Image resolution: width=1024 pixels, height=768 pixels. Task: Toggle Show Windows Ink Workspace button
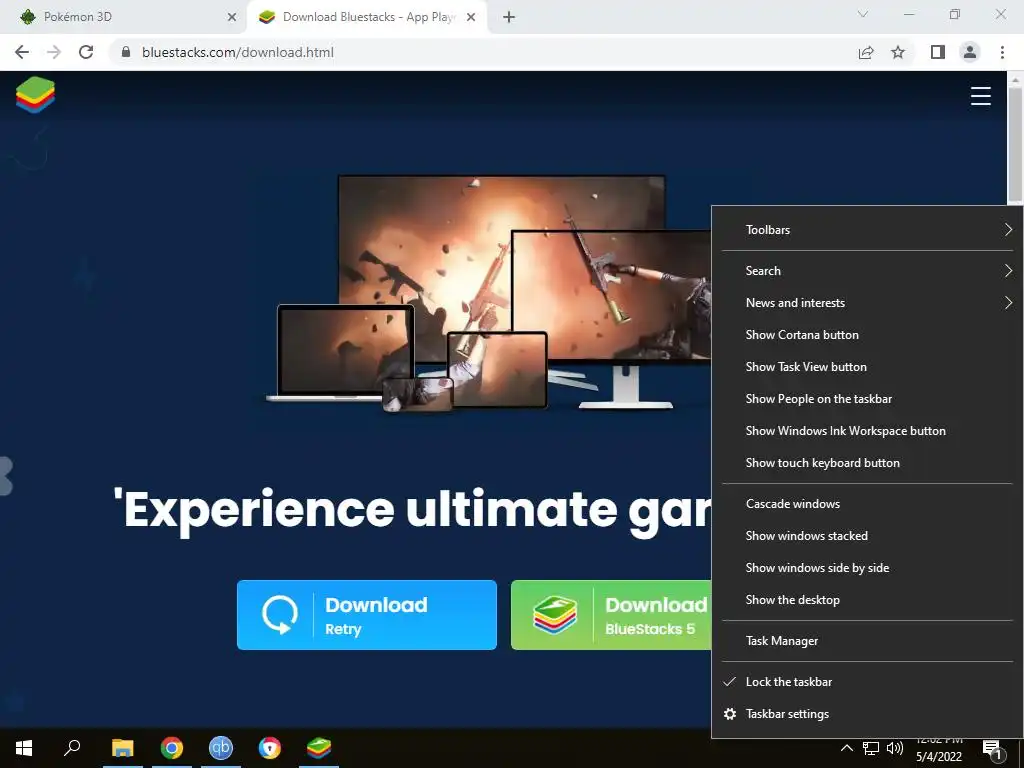[x=867, y=430]
